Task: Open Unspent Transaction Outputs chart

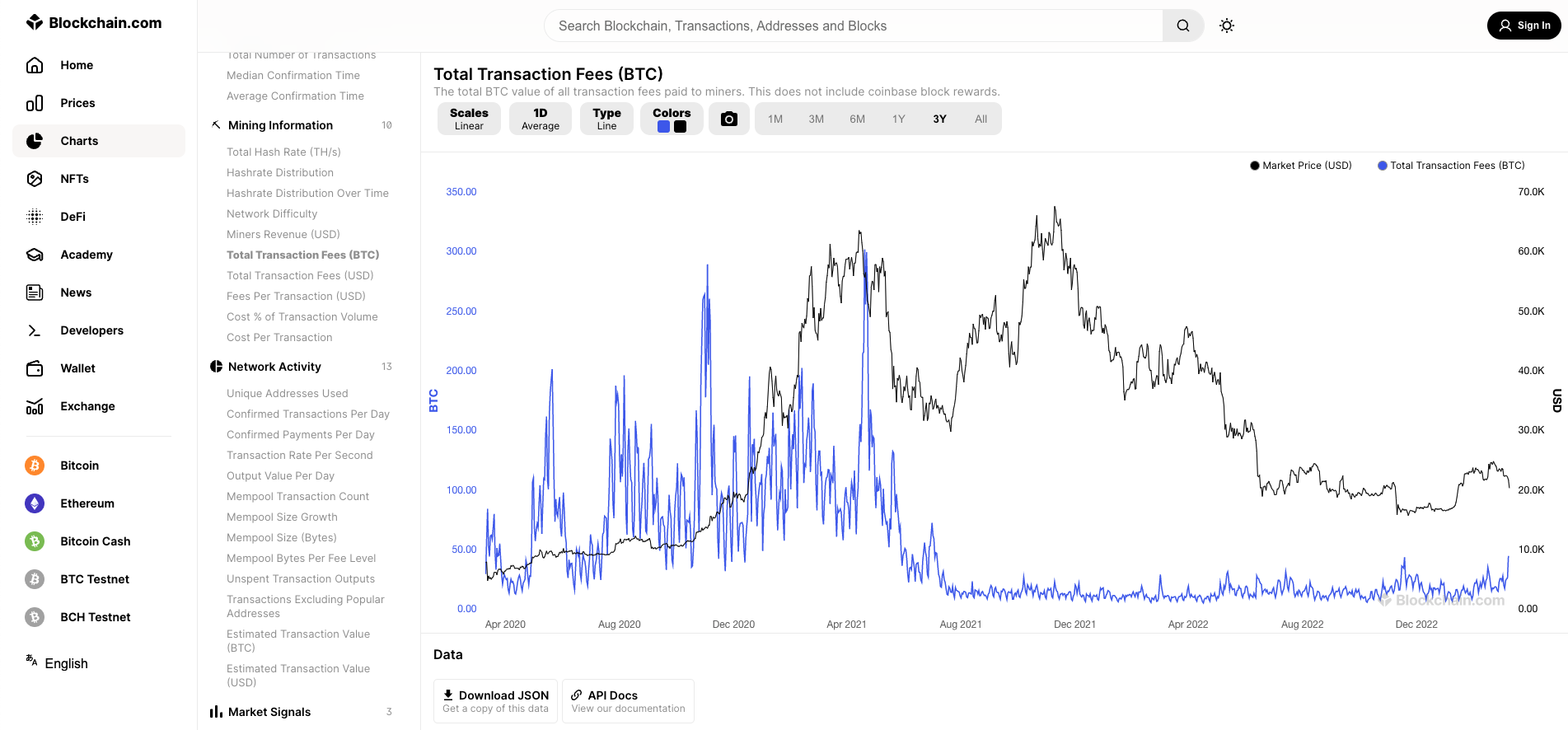Action: [x=301, y=578]
